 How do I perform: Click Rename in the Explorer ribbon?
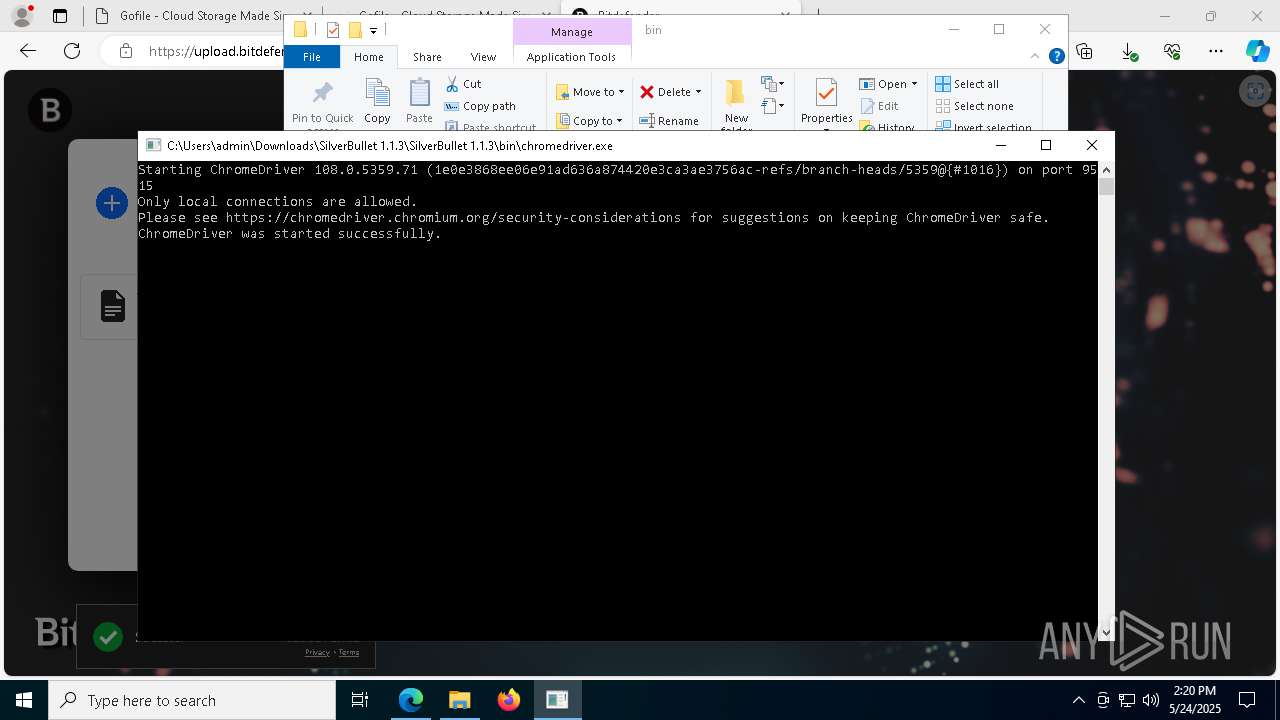coord(669,121)
